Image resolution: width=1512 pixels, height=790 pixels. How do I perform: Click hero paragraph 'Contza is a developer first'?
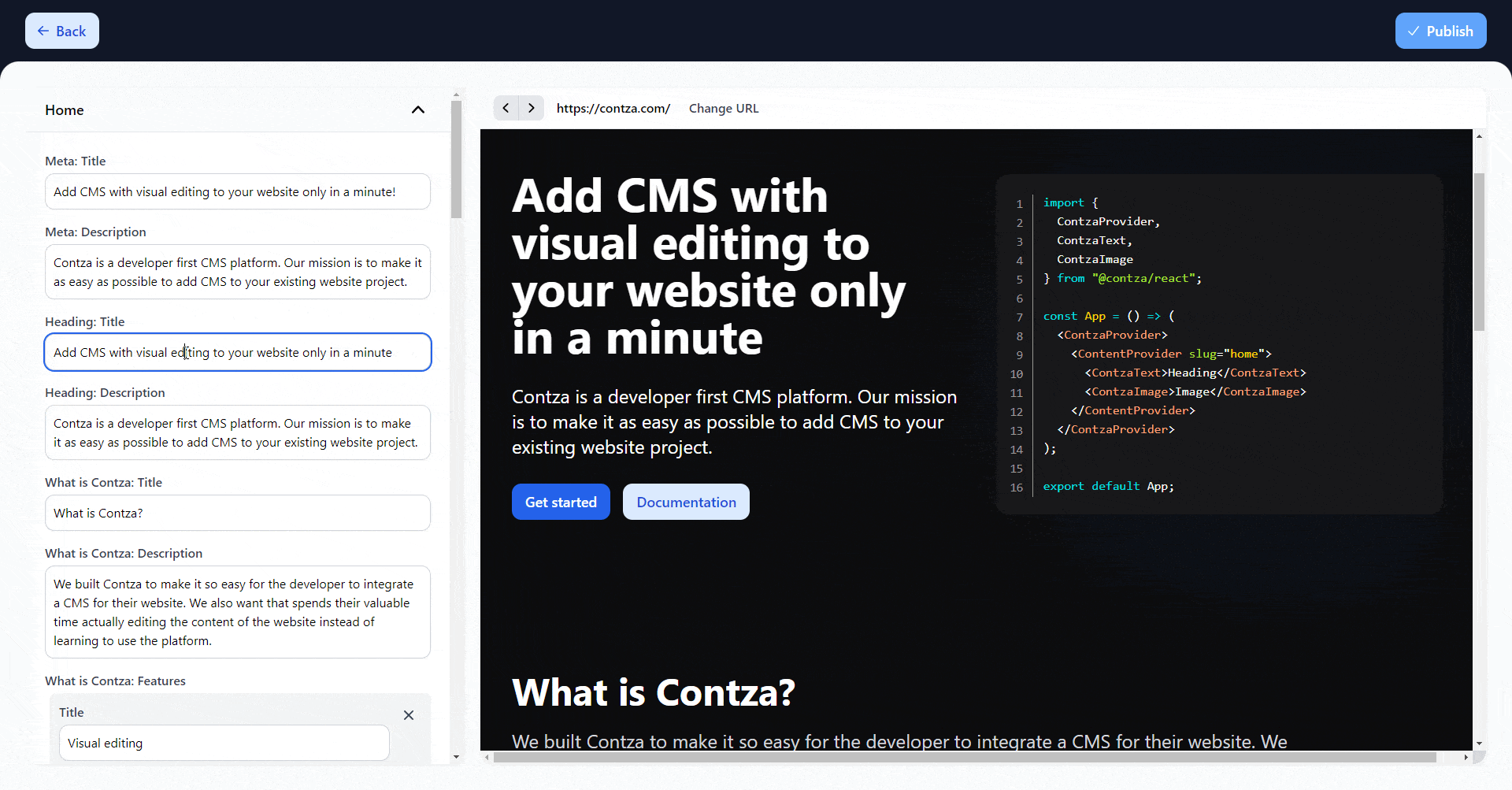pos(735,422)
